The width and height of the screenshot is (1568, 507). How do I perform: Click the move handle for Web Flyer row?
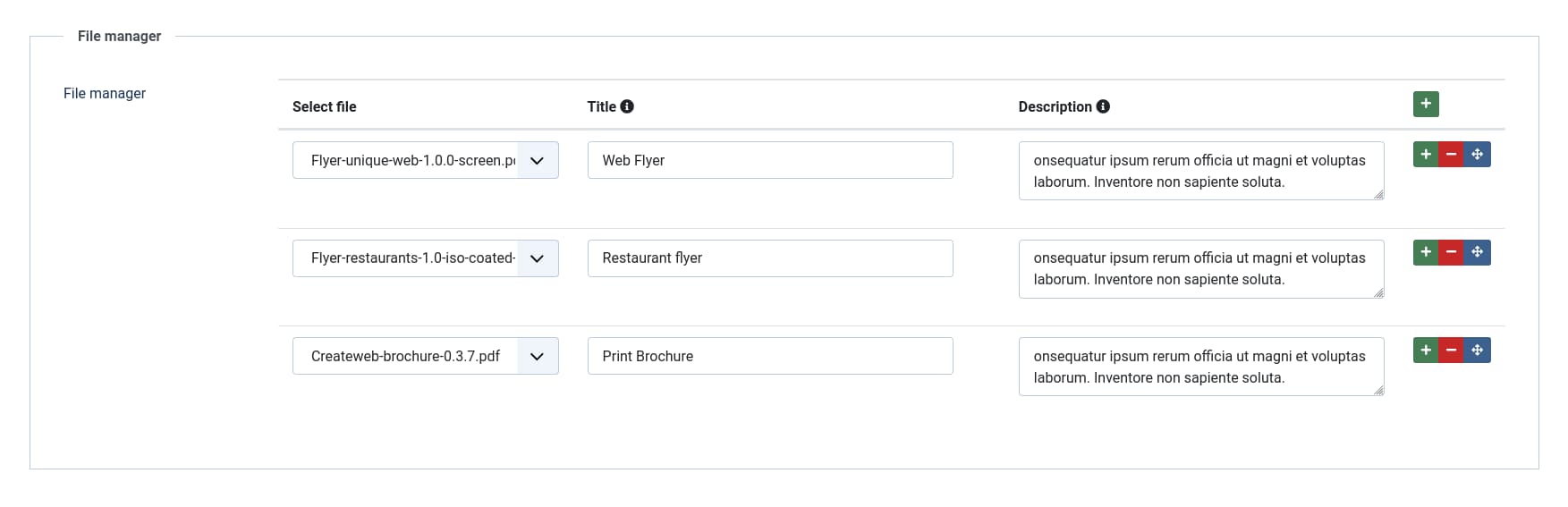point(1477,155)
